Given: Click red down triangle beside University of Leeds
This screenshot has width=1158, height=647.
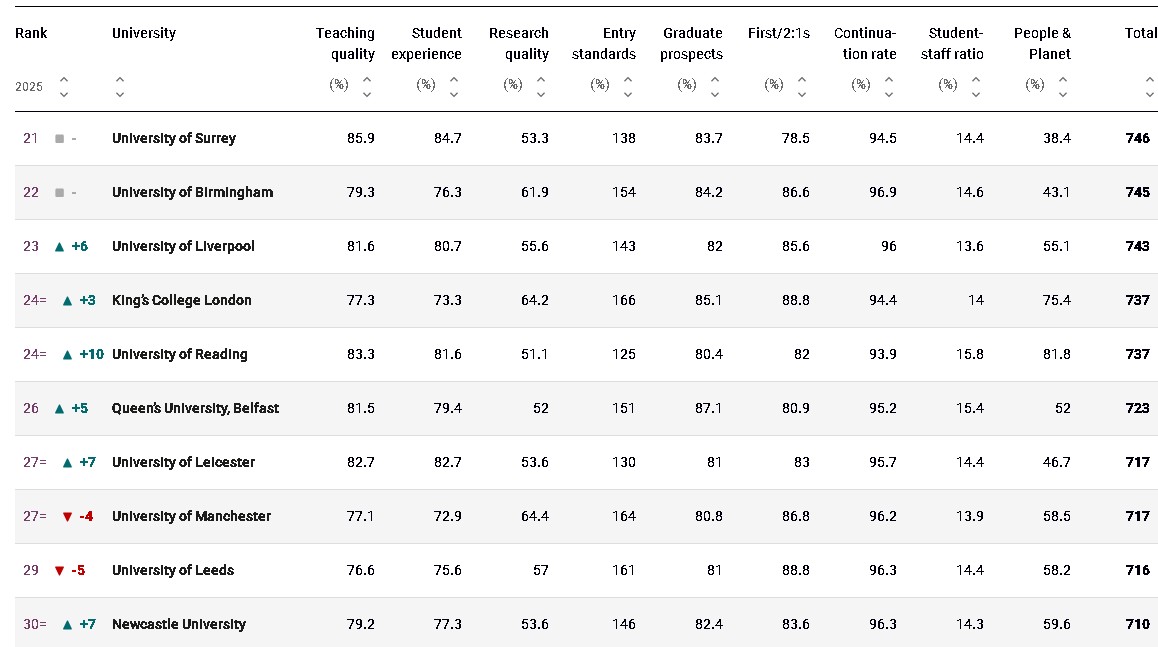Looking at the screenshot, I should pyautogui.click(x=59, y=571).
